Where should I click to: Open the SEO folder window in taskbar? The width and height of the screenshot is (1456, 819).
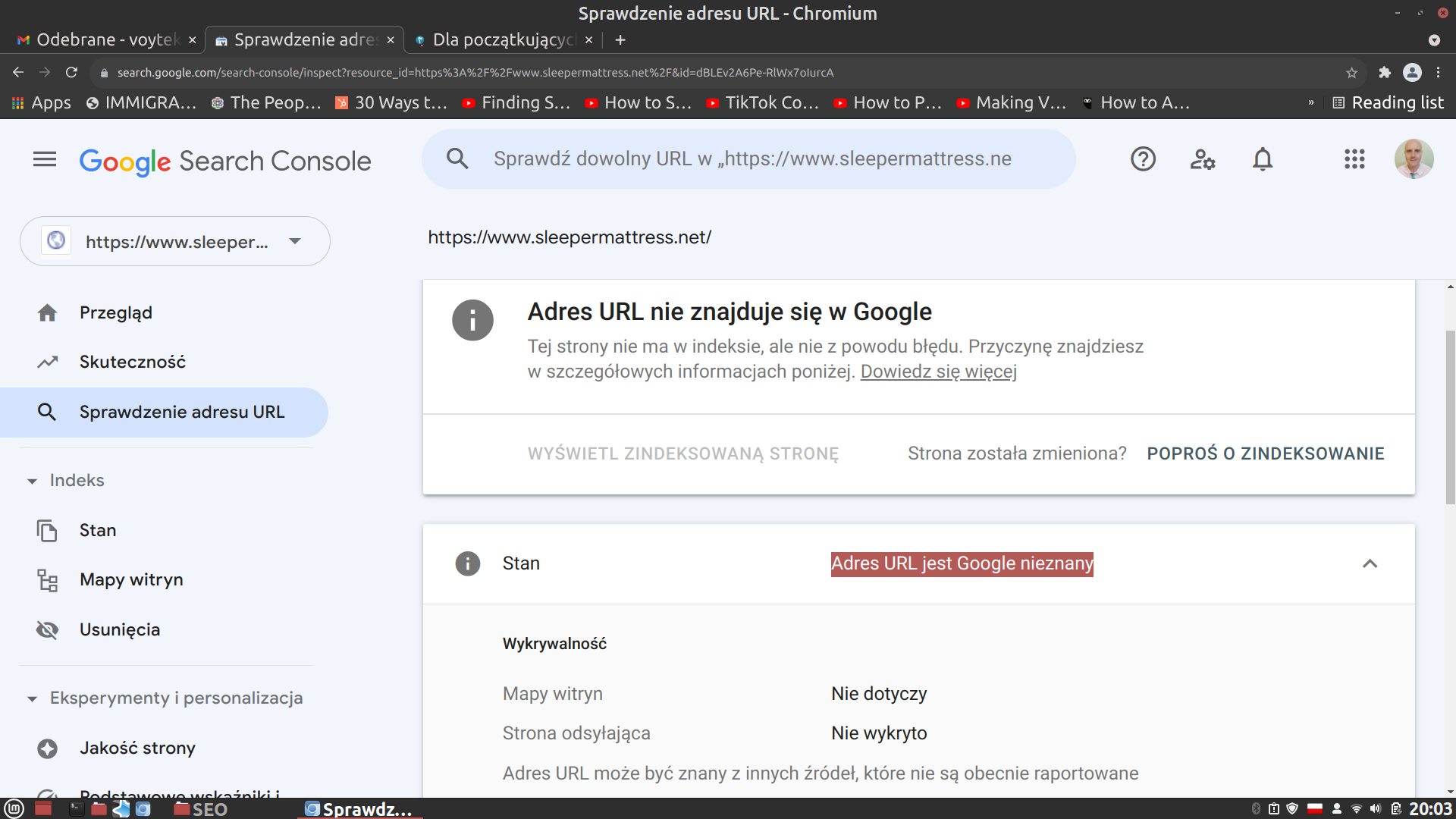click(201, 809)
